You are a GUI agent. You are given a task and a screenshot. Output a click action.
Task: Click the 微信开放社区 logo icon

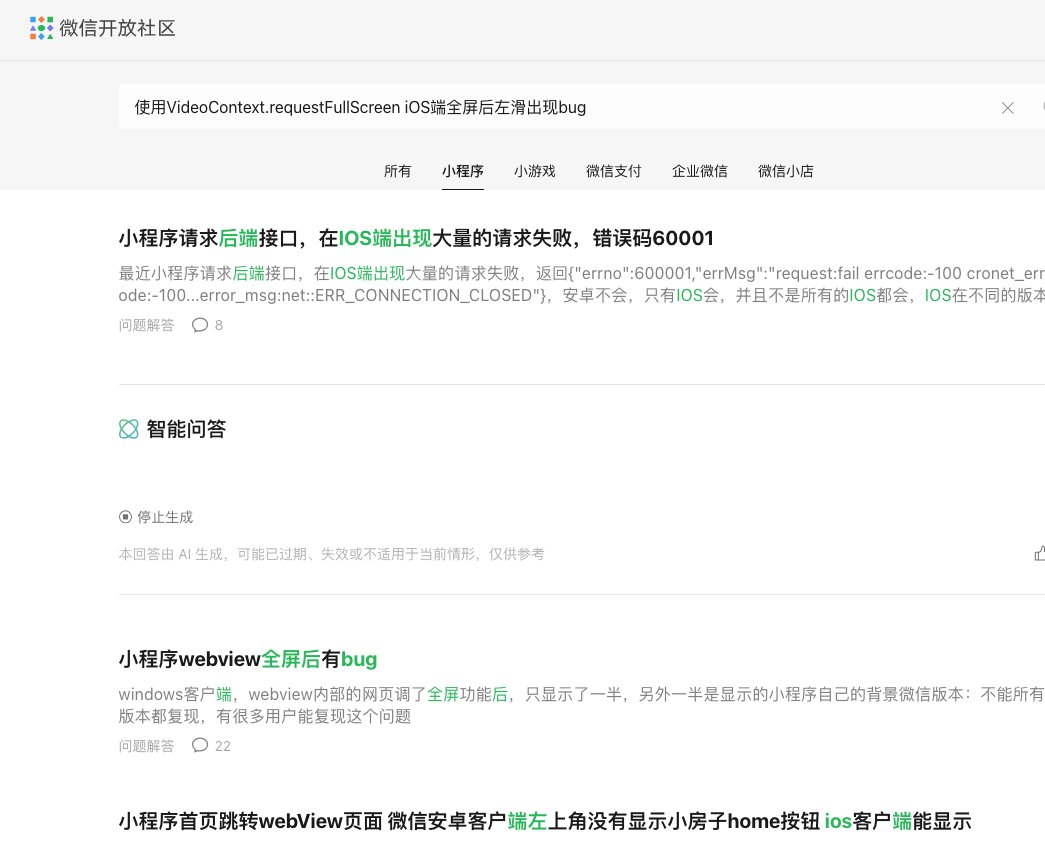coord(40,29)
